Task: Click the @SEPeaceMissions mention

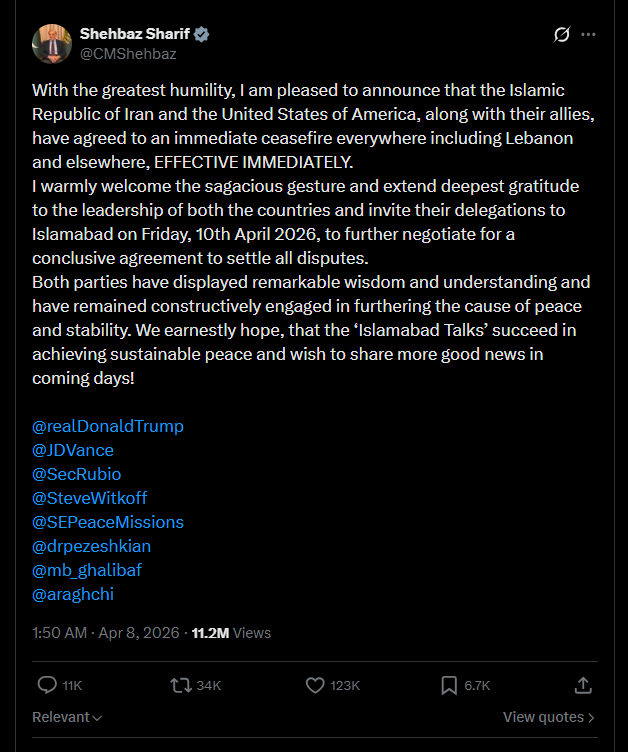Action: [x=108, y=522]
